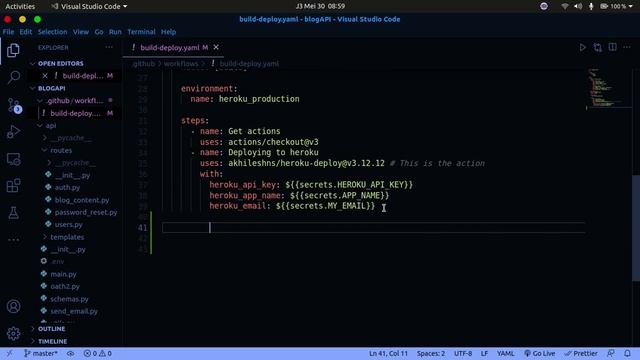Show additional activity bar views ellipsis
Screen dimensions: 640x360
(x=13, y=240)
